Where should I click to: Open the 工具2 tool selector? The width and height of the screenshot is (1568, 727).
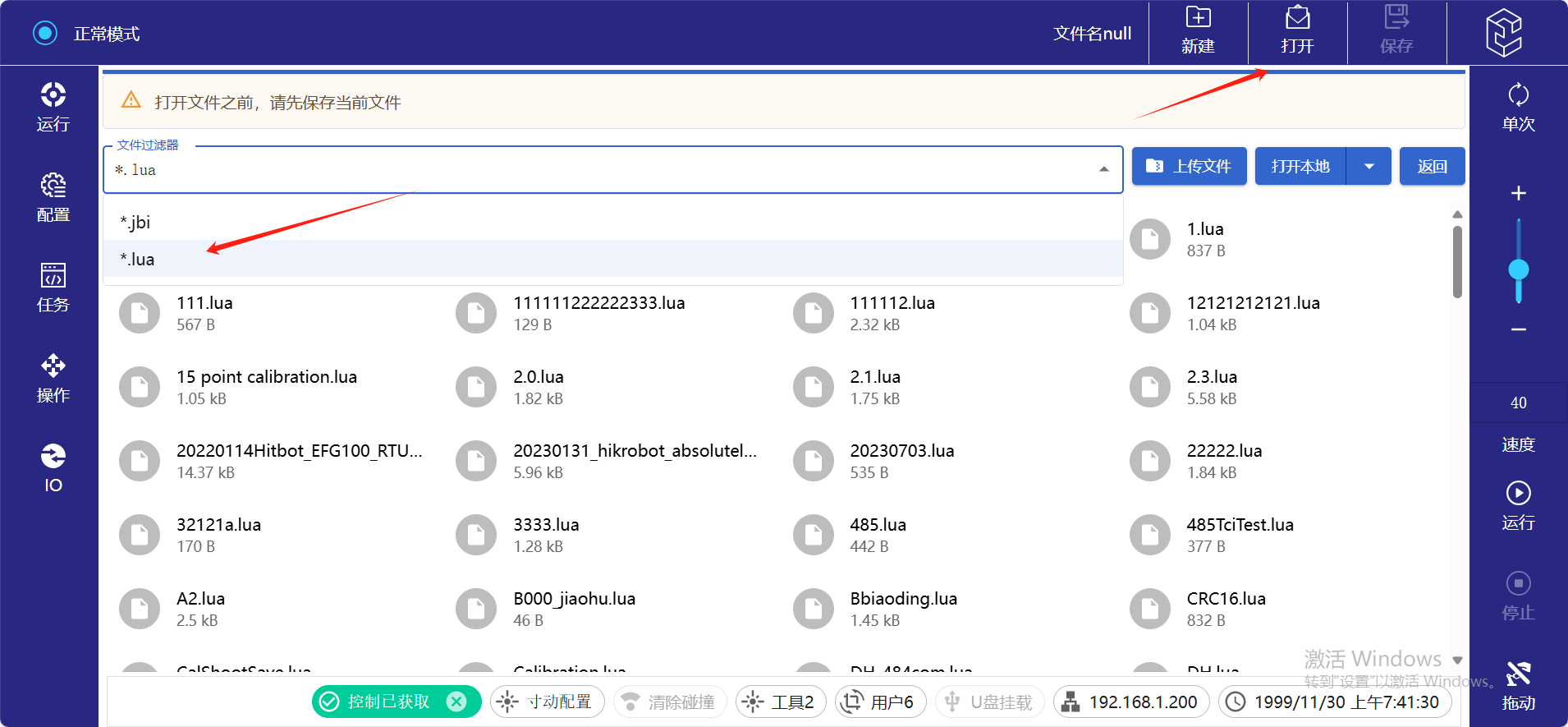(781, 702)
